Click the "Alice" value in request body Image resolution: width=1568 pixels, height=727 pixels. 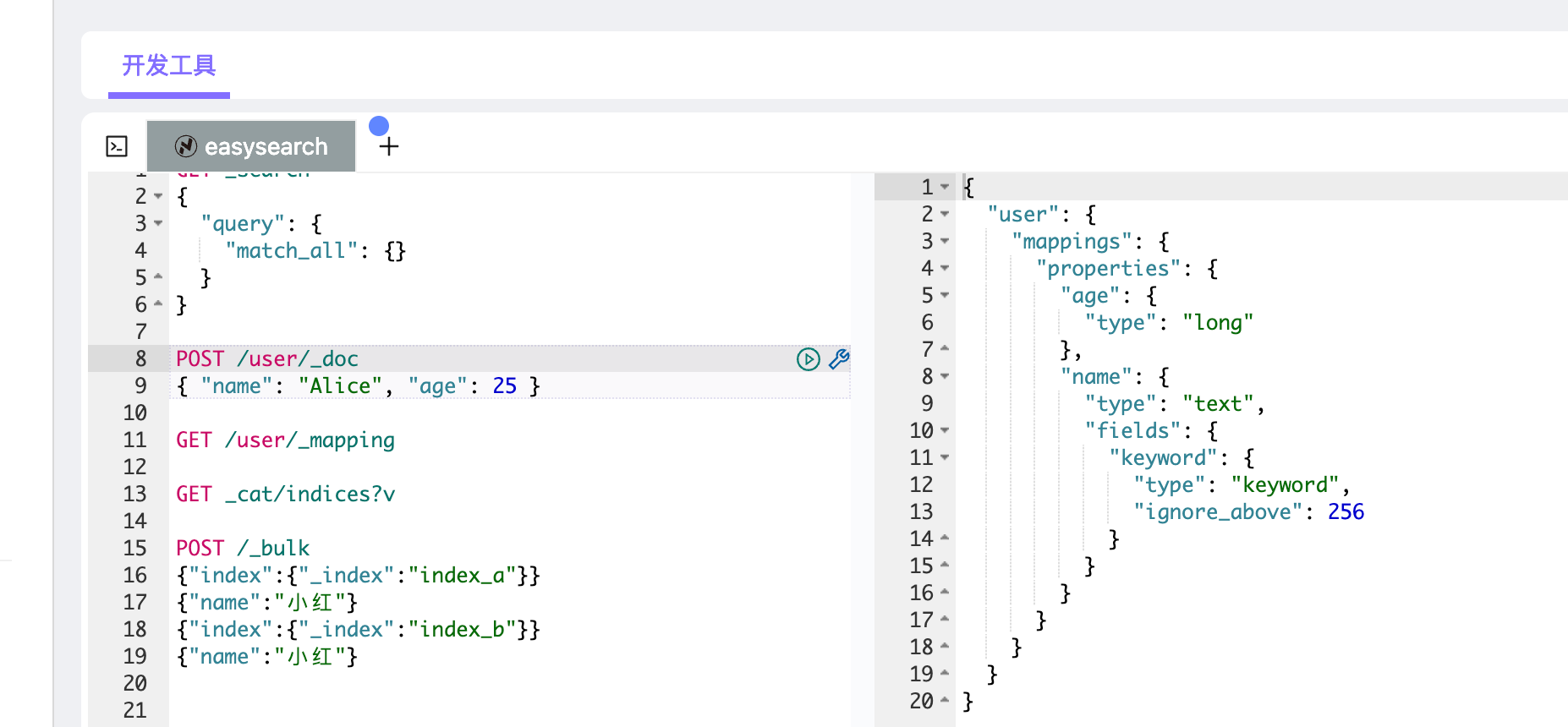(x=340, y=386)
